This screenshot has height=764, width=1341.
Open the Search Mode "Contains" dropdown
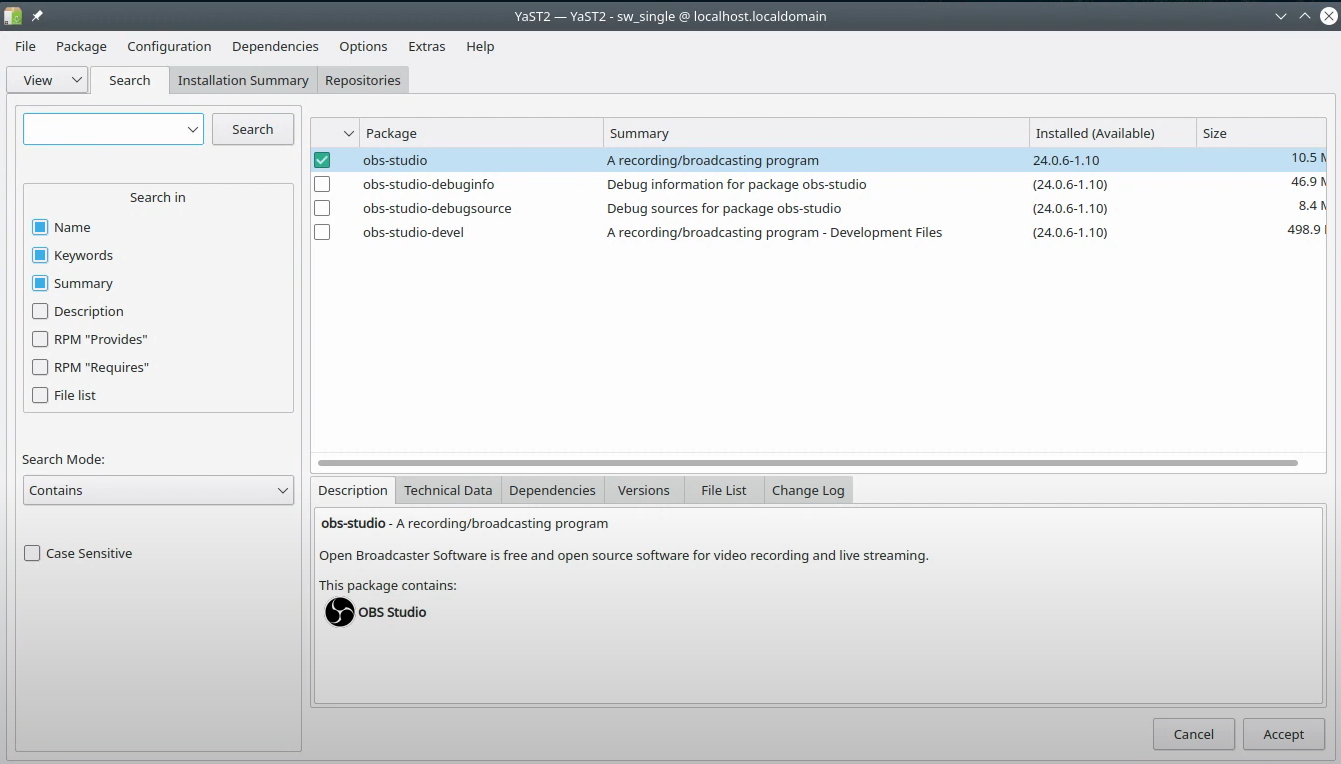coord(158,490)
